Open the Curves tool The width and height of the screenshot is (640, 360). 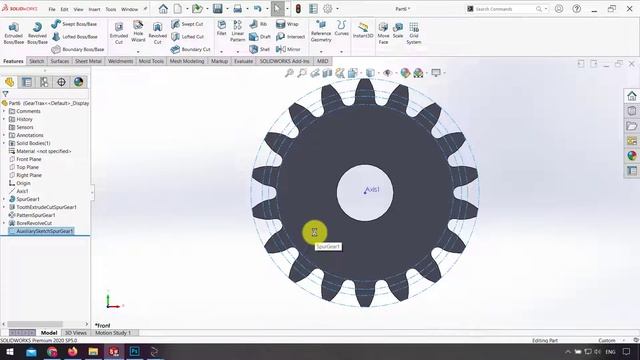point(342,28)
